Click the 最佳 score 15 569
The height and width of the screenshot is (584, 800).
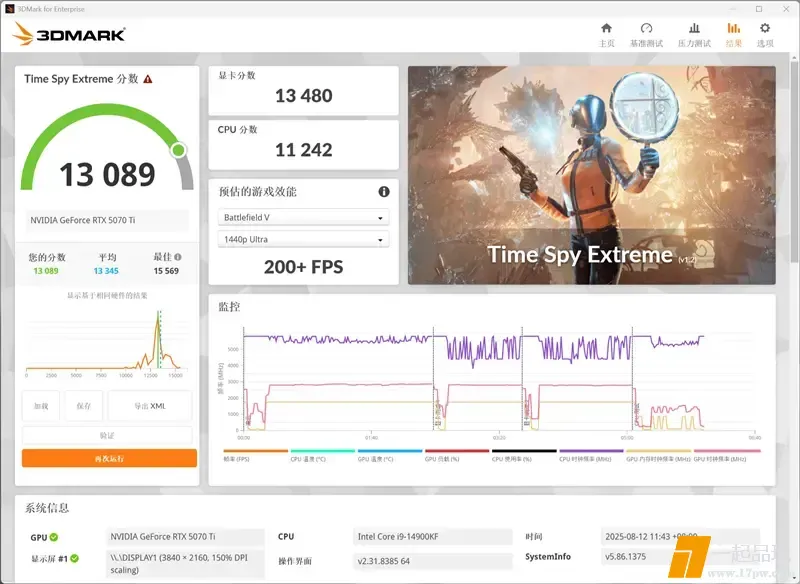166,271
